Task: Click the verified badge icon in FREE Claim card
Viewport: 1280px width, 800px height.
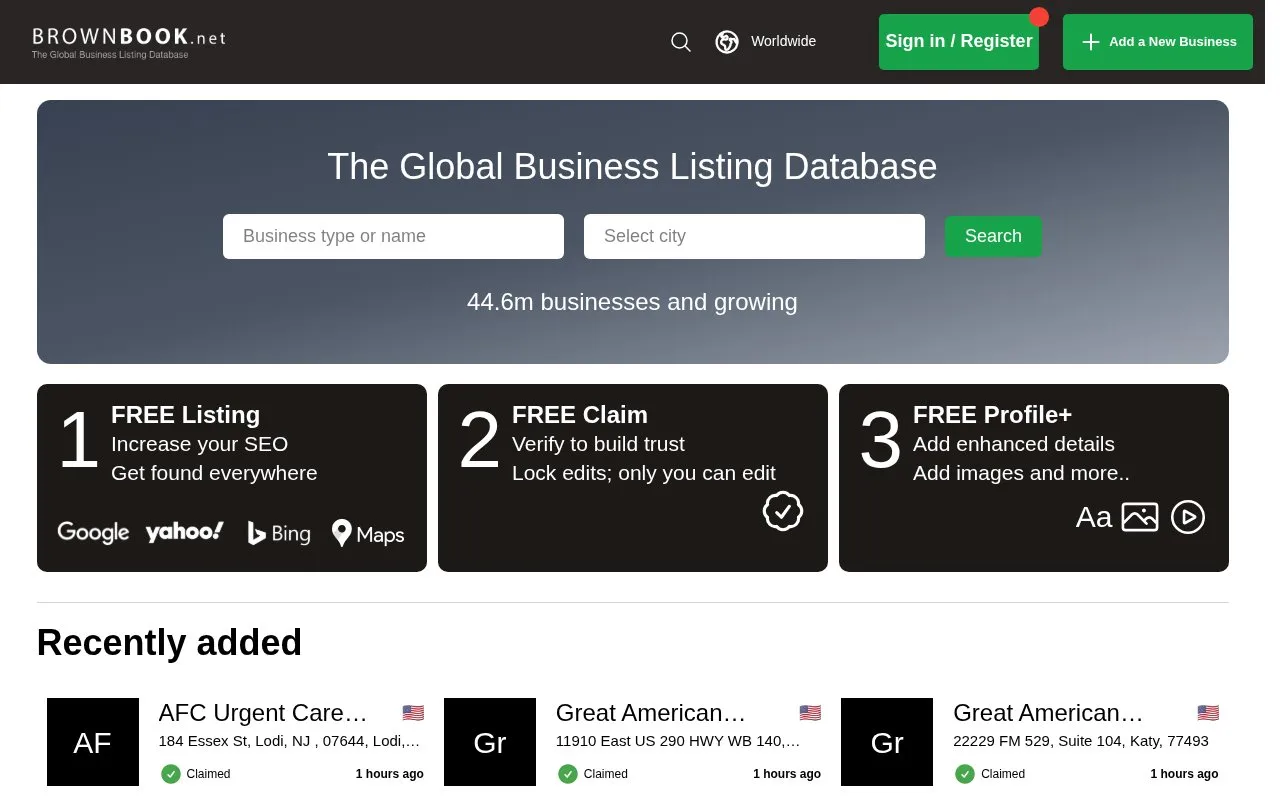Action: (783, 511)
